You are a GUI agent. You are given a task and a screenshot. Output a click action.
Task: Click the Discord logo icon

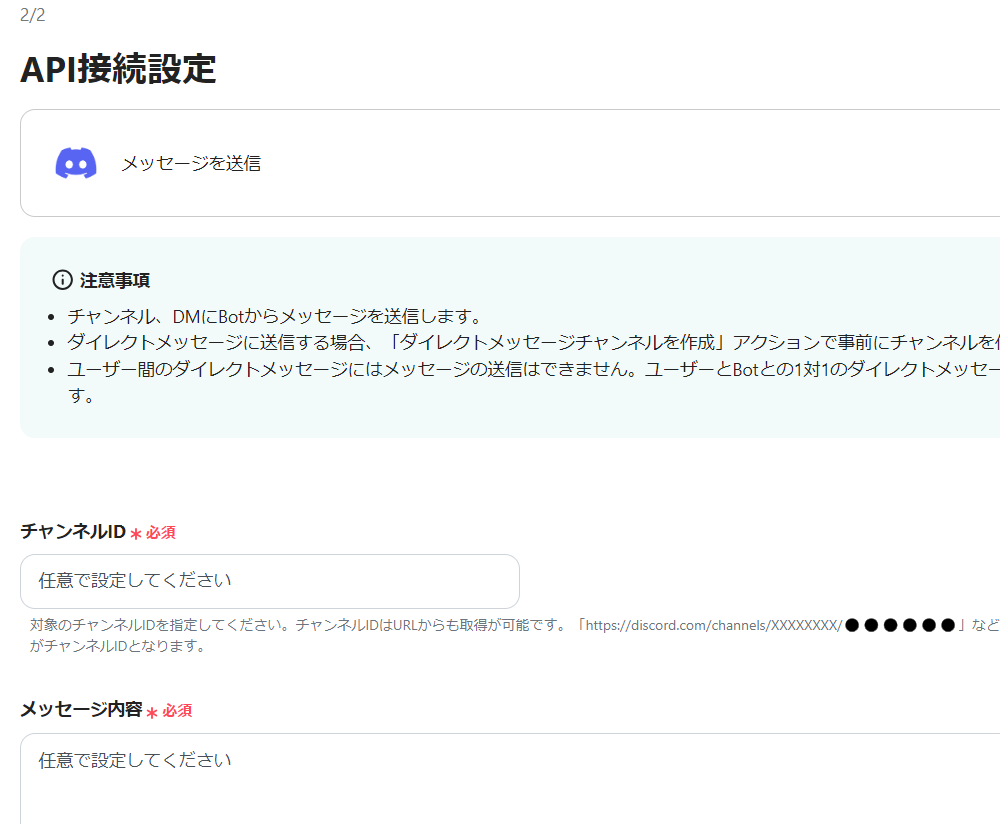(x=76, y=163)
